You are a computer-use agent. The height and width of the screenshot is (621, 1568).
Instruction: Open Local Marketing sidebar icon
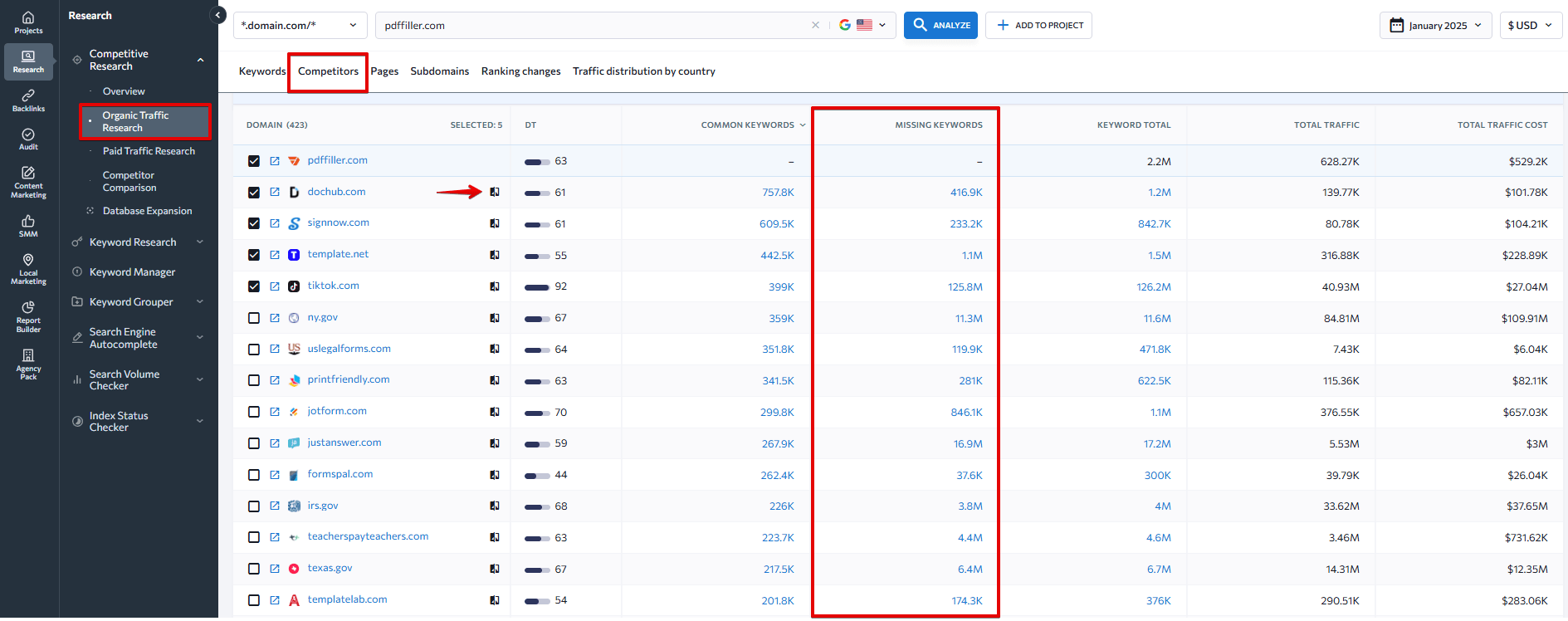click(x=28, y=269)
